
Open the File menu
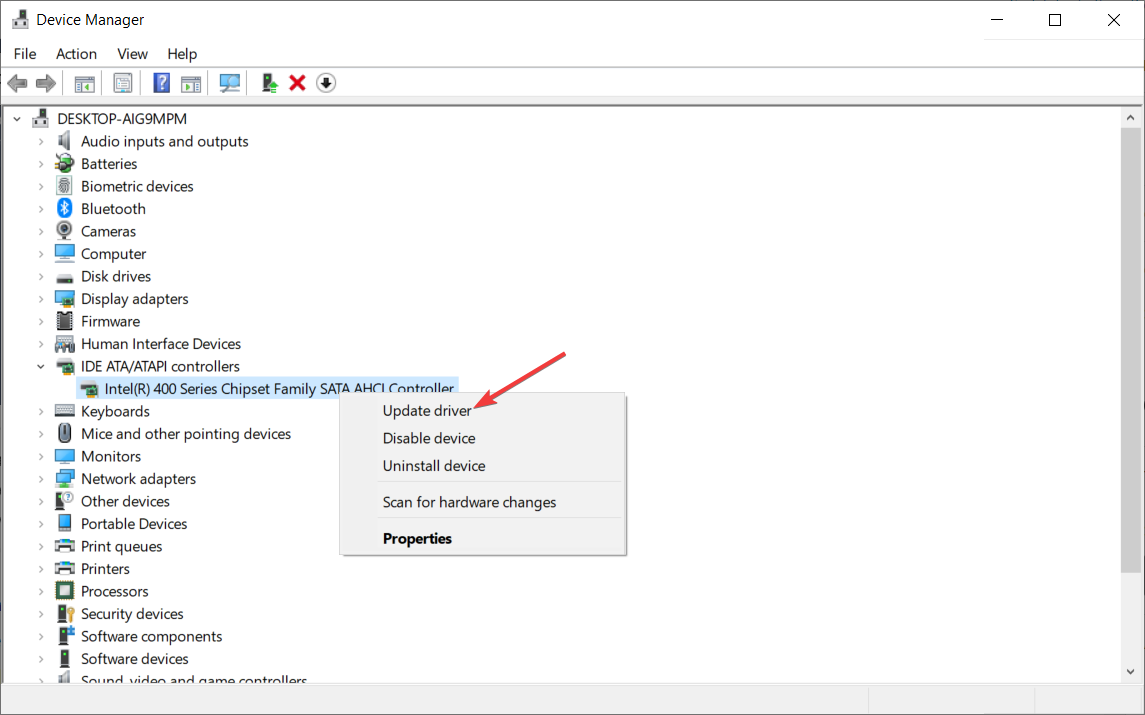[x=25, y=54]
